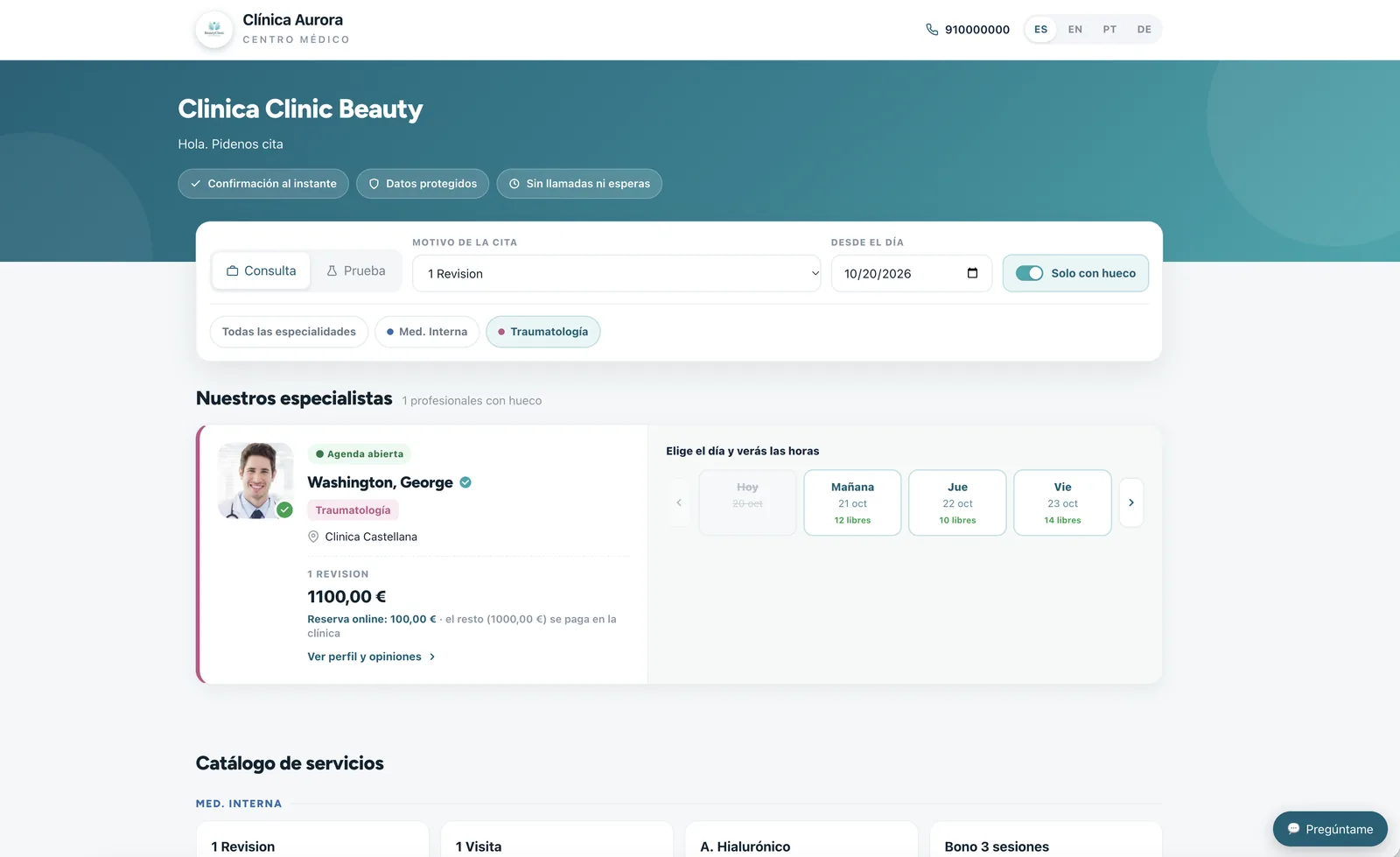Click the pink Traumatología tag on doctor card
The height and width of the screenshot is (857, 1400).
click(353, 510)
